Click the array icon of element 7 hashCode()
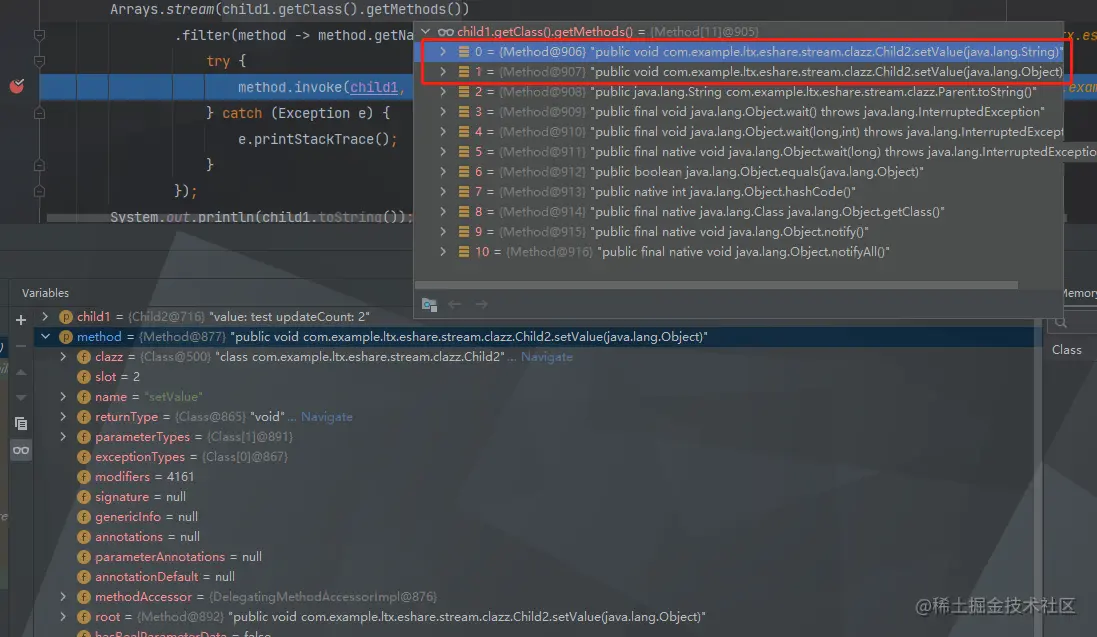The height and width of the screenshot is (637, 1097). click(464, 191)
